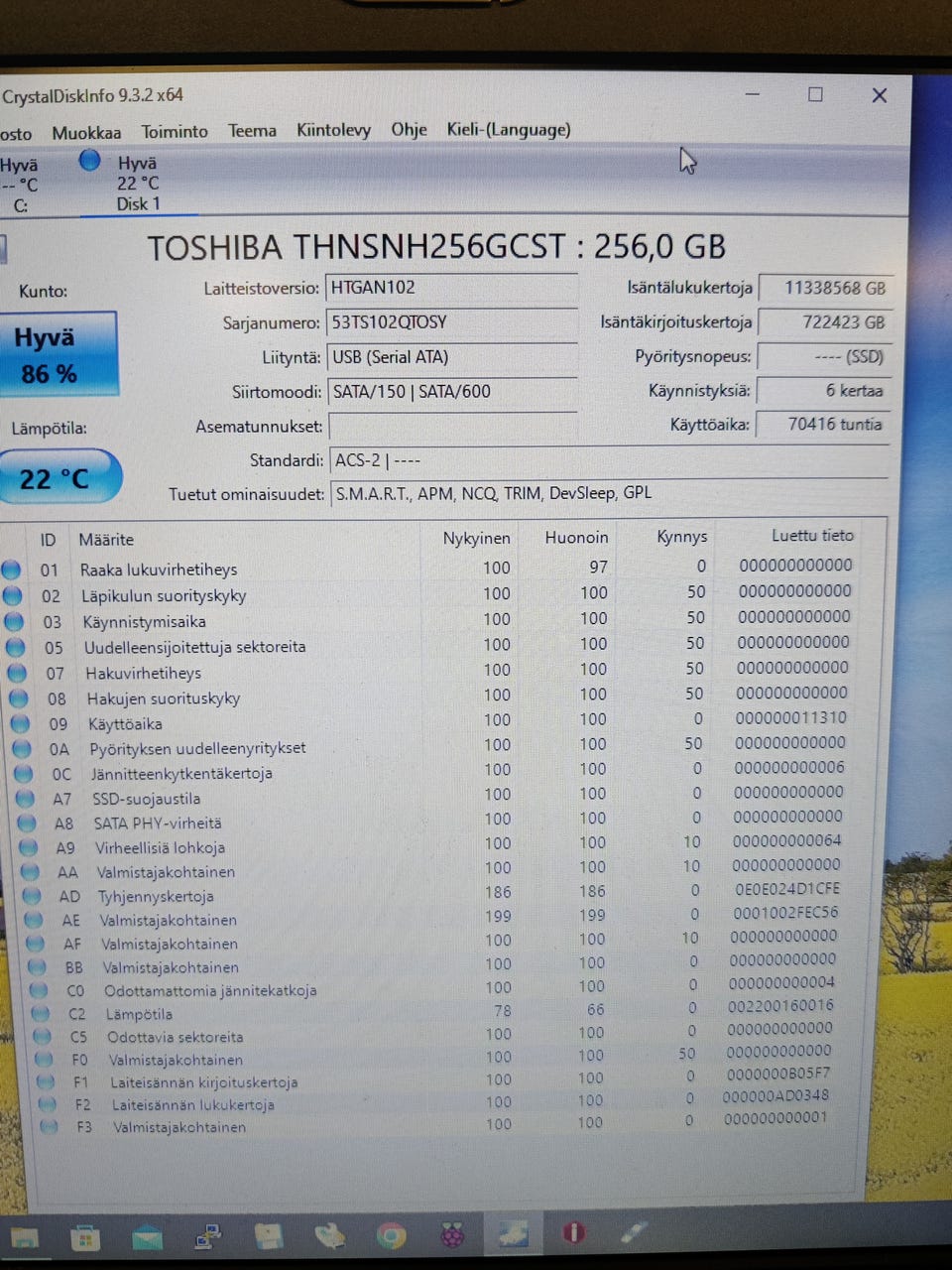Screen dimensions: 952x1270
Task: Click the blue health icon above Disk 1
Action: 90,159
